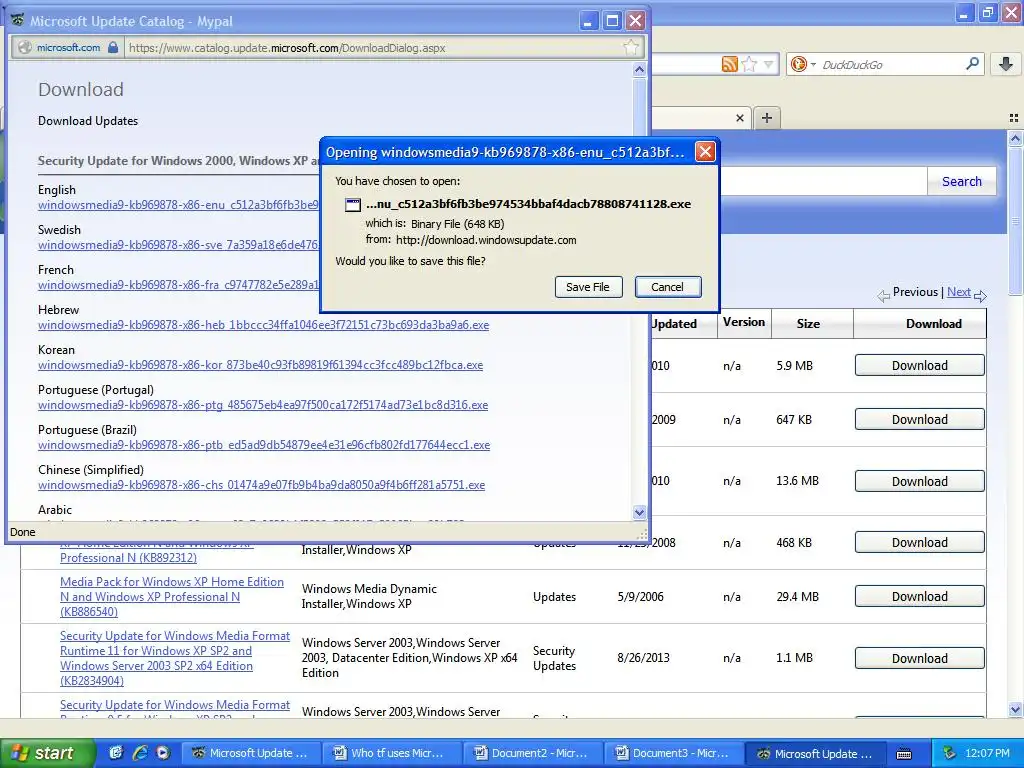Click the 12:07 PM taskbar clock
1024x768 pixels.
click(987, 753)
